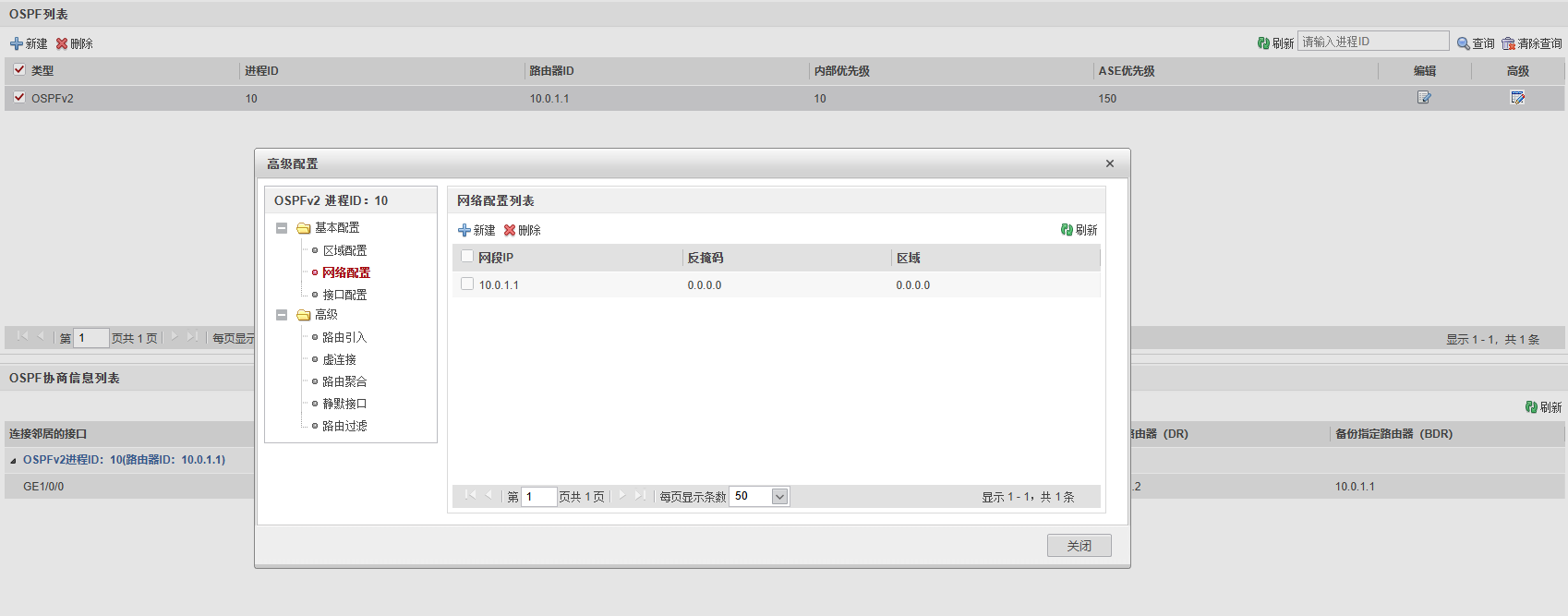Click the 新建 plus icon in OSPF列表 toolbar
1568x616 pixels.
click(17, 43)
